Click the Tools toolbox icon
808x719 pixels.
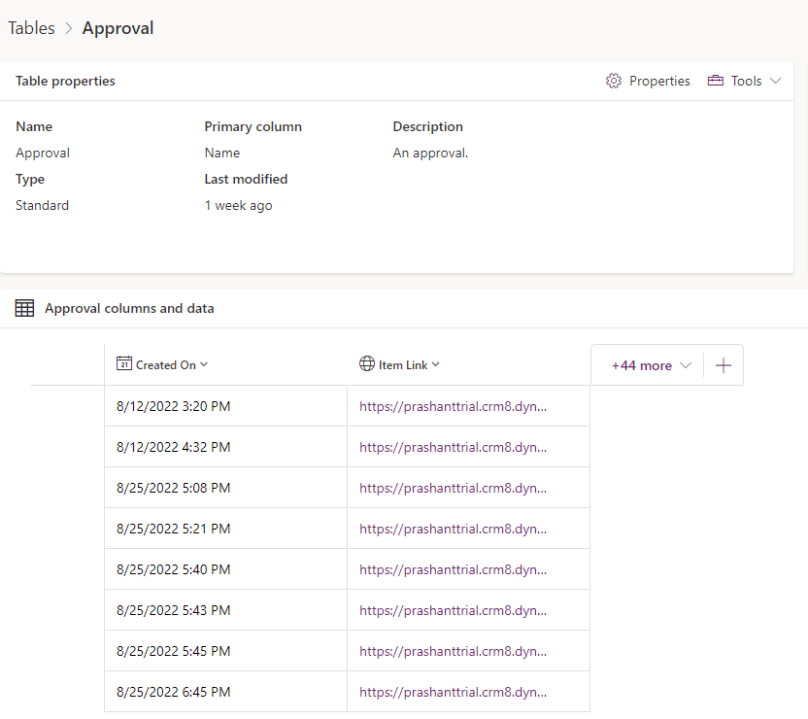715,81
